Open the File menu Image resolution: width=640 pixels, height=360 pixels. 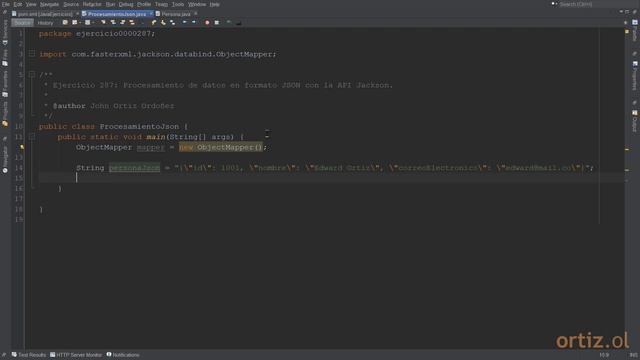click(6, 4)
